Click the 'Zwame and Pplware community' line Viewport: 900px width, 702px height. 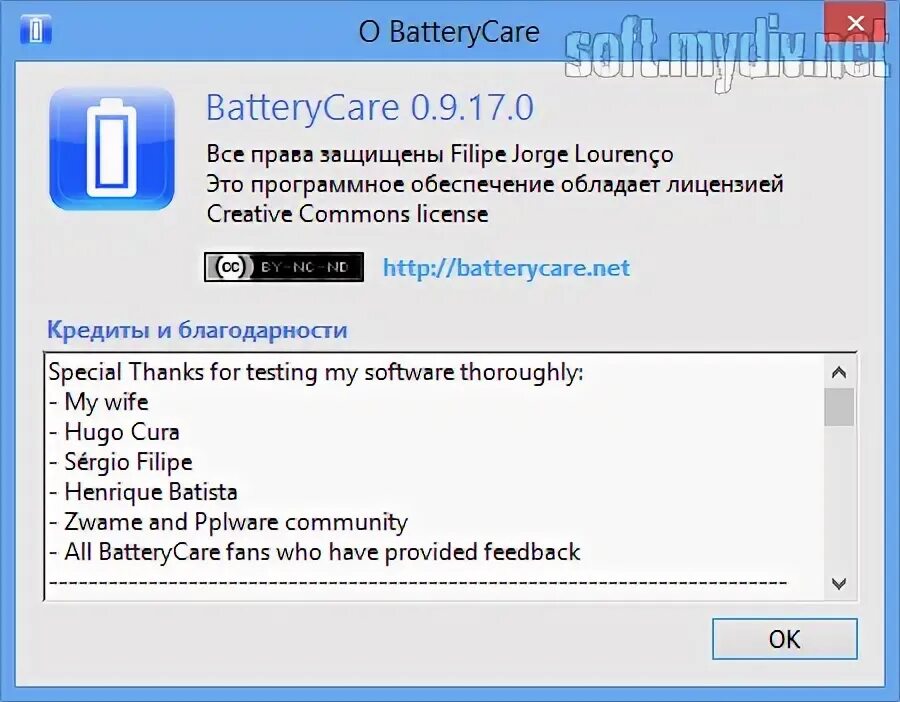[x=228, y=522]
